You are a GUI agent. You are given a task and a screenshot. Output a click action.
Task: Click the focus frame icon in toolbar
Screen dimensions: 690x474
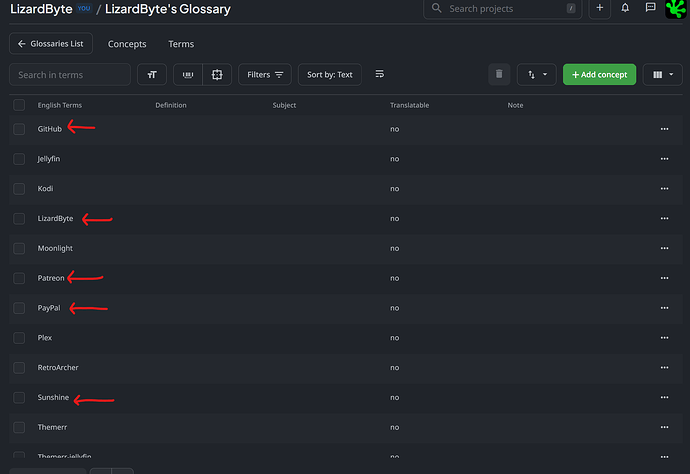click(x=216, y=75)
